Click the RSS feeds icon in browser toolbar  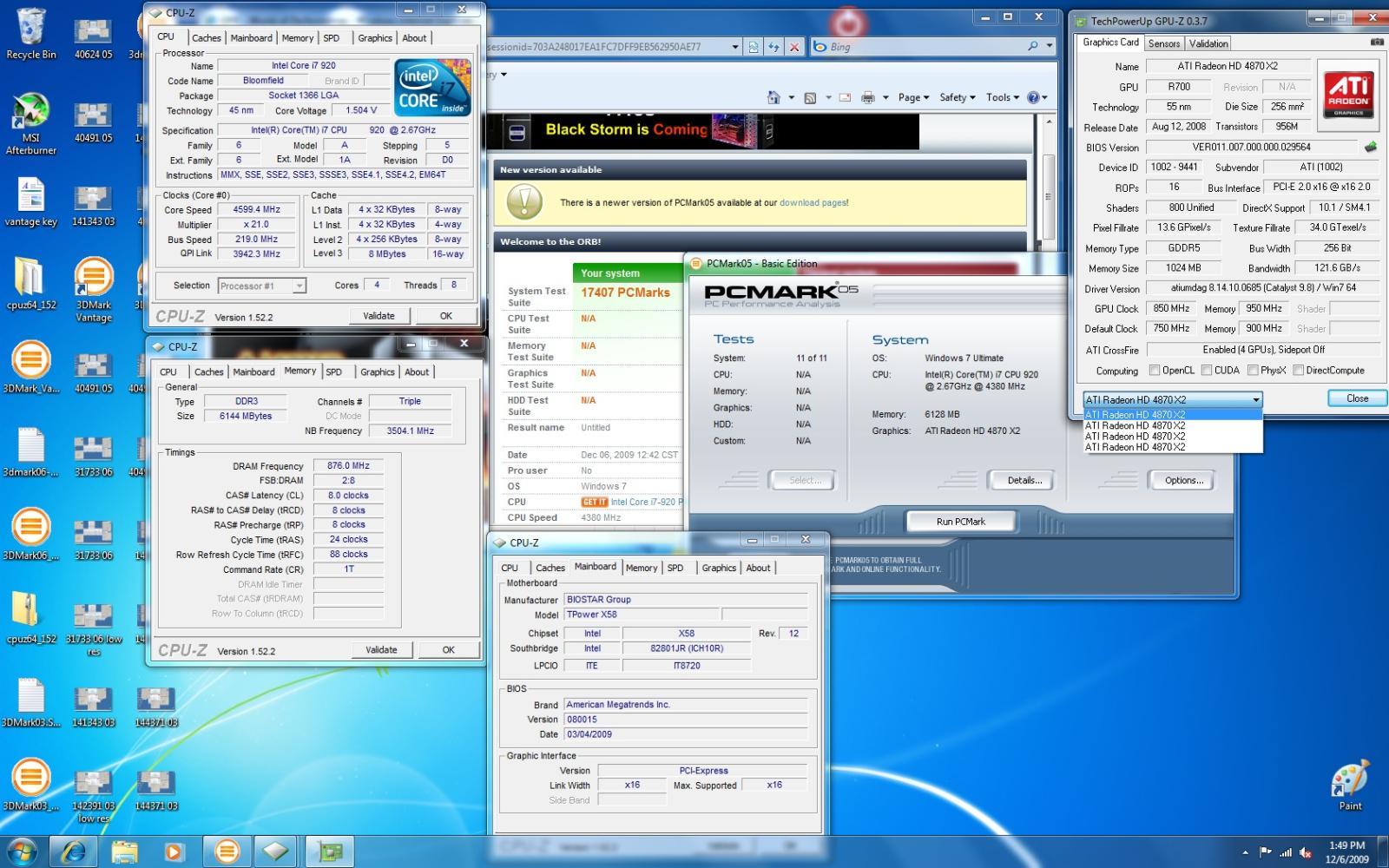pyautogui.click(x=810, y=97)
